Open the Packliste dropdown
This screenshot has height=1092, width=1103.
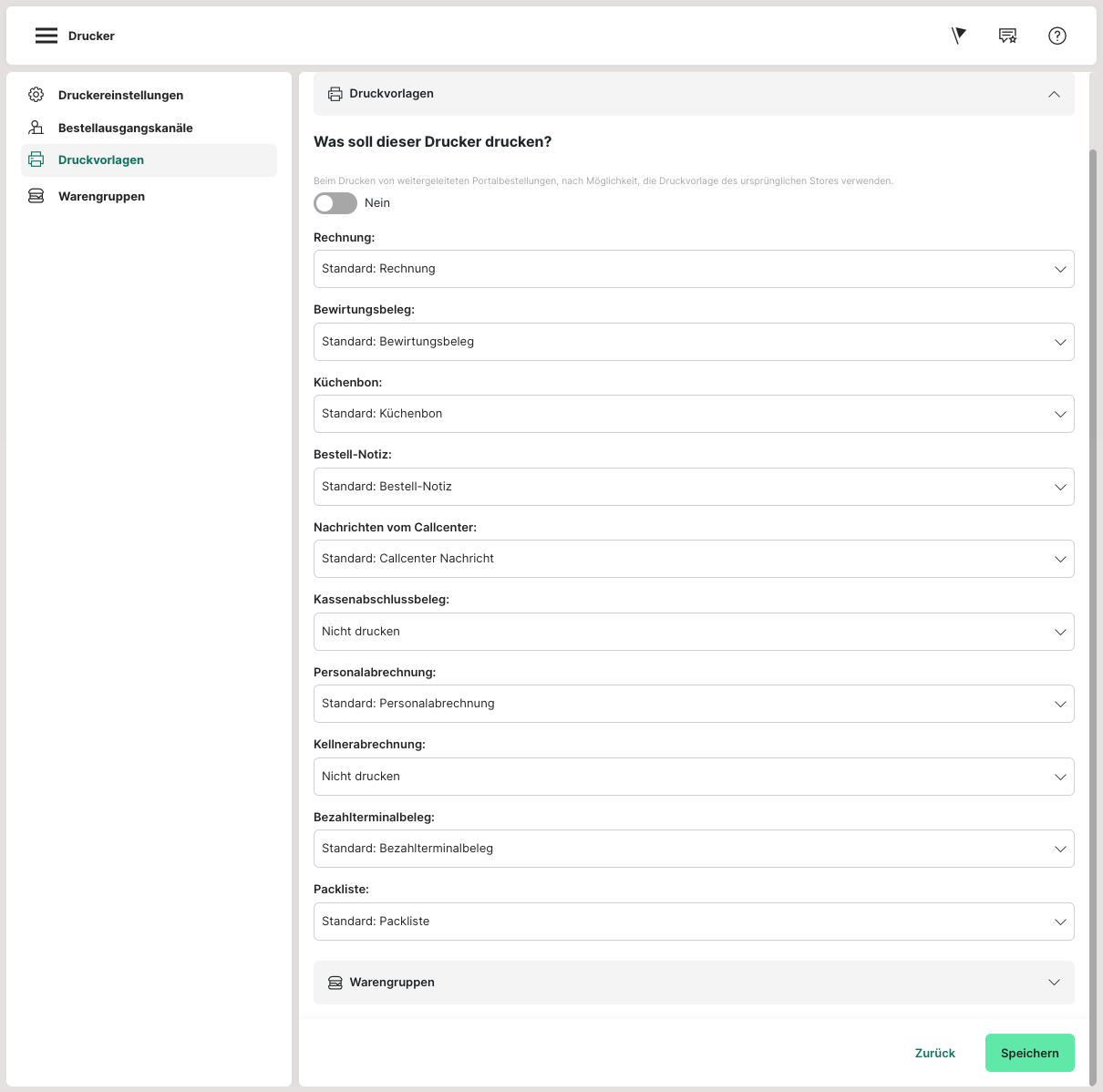click(x=693, y=922)
